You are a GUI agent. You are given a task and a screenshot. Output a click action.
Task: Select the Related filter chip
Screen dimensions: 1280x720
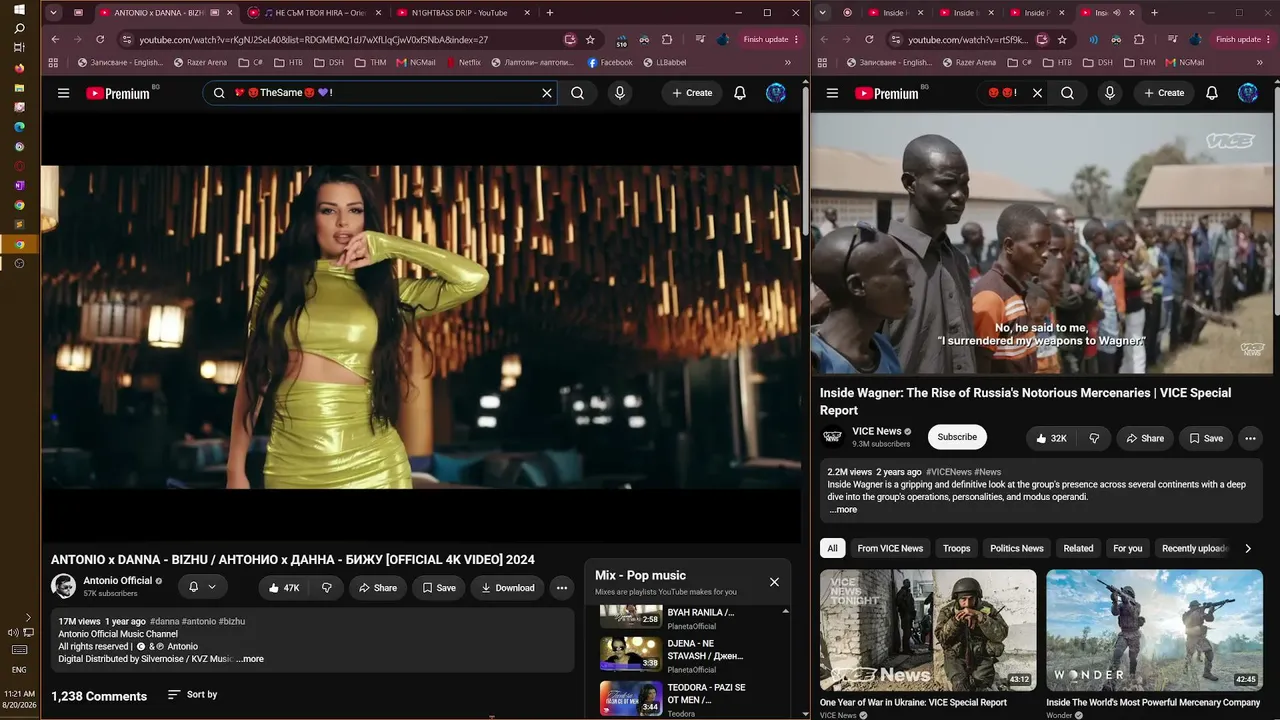coord(1078,548)
